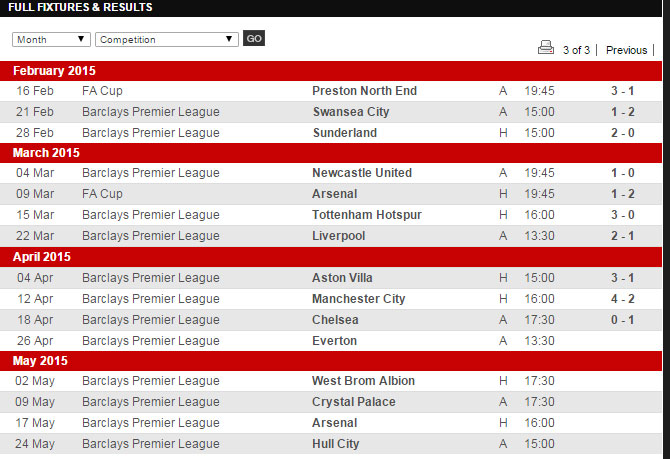The image size is (670, 459).
Task: Open the Everton fixture on 26 Apr
Action: coord(334,341)
